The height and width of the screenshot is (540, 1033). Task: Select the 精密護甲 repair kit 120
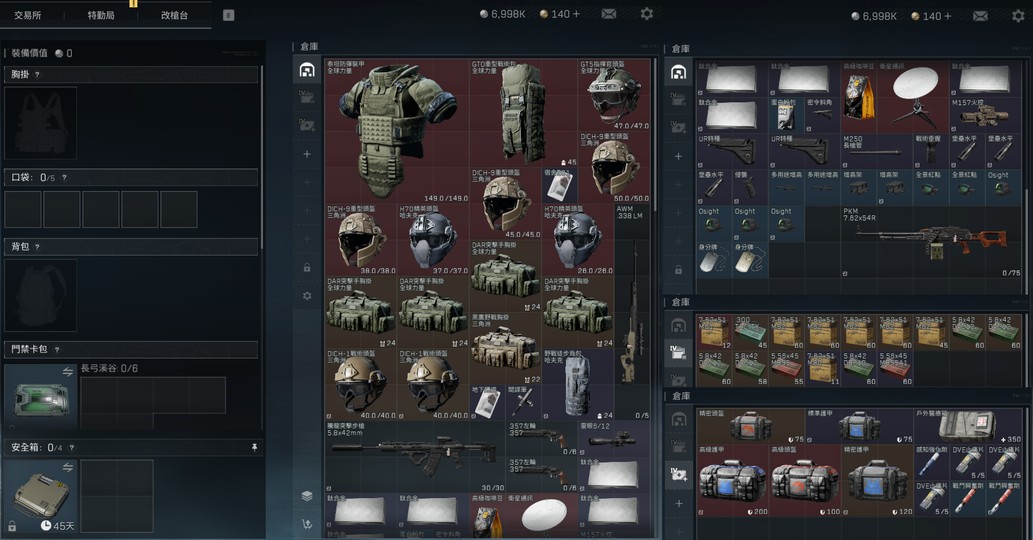click(877, 481)
